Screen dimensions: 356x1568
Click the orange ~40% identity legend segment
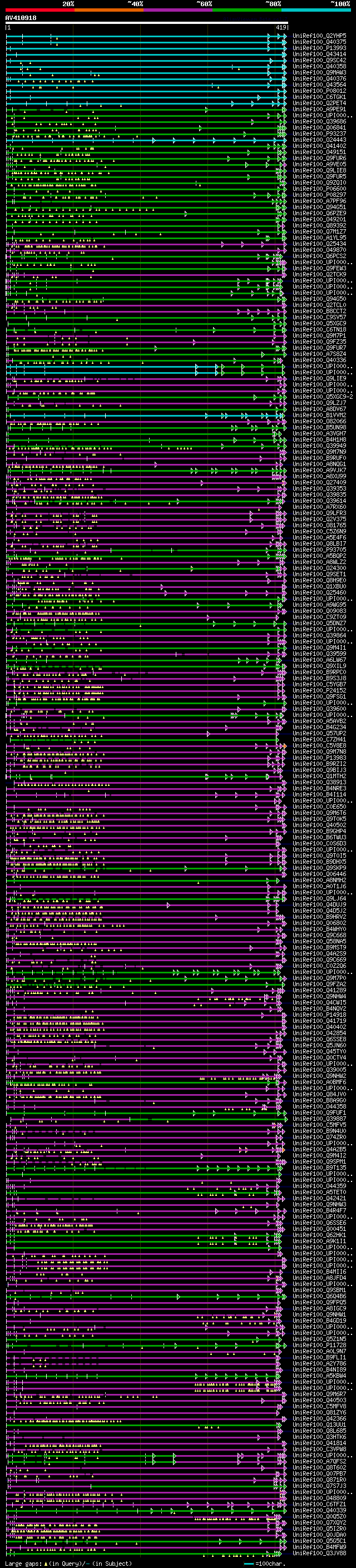click(x=109, y=10)
